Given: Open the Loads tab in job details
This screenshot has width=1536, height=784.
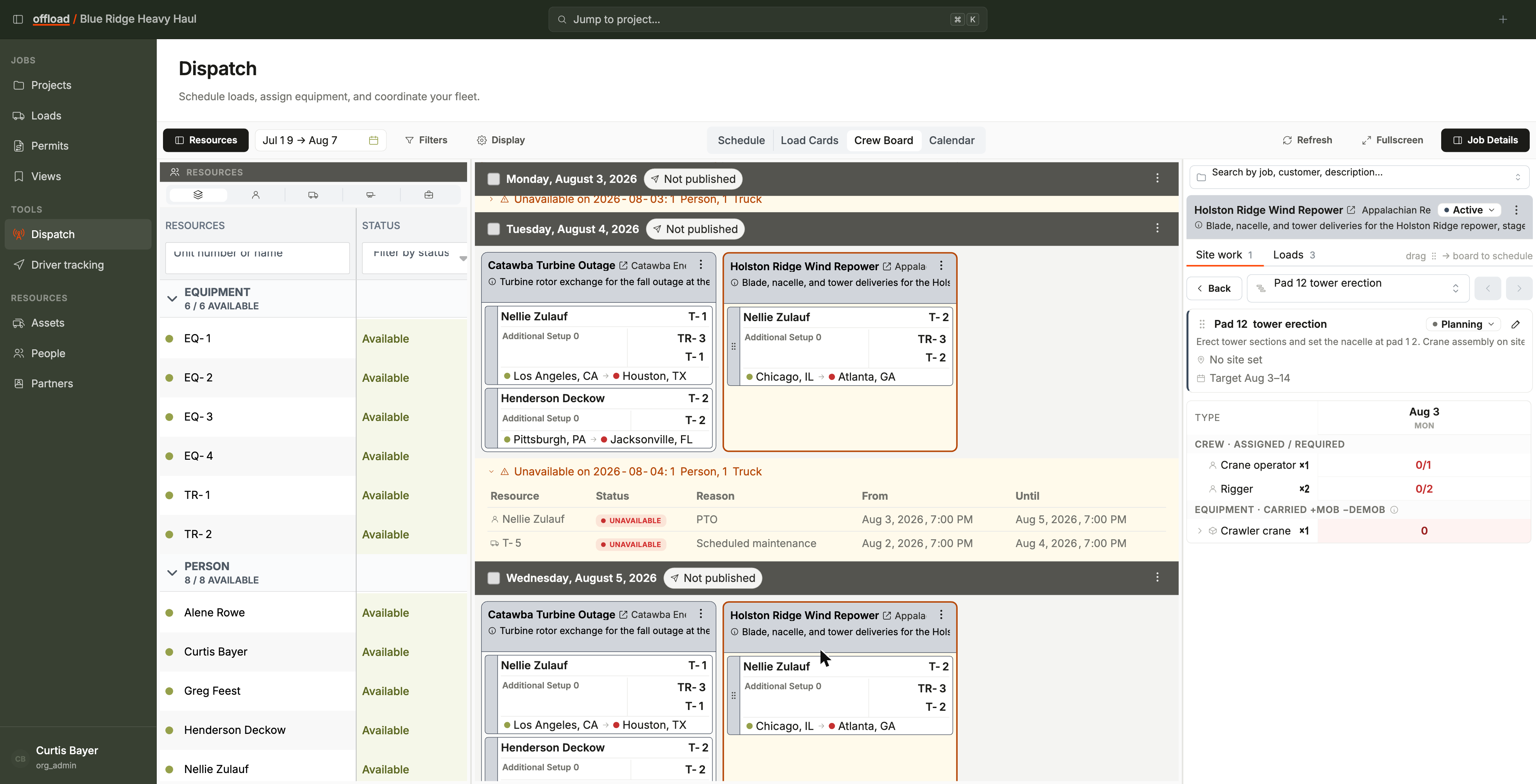Looking at the screenshot, I should pos(1294,255).
